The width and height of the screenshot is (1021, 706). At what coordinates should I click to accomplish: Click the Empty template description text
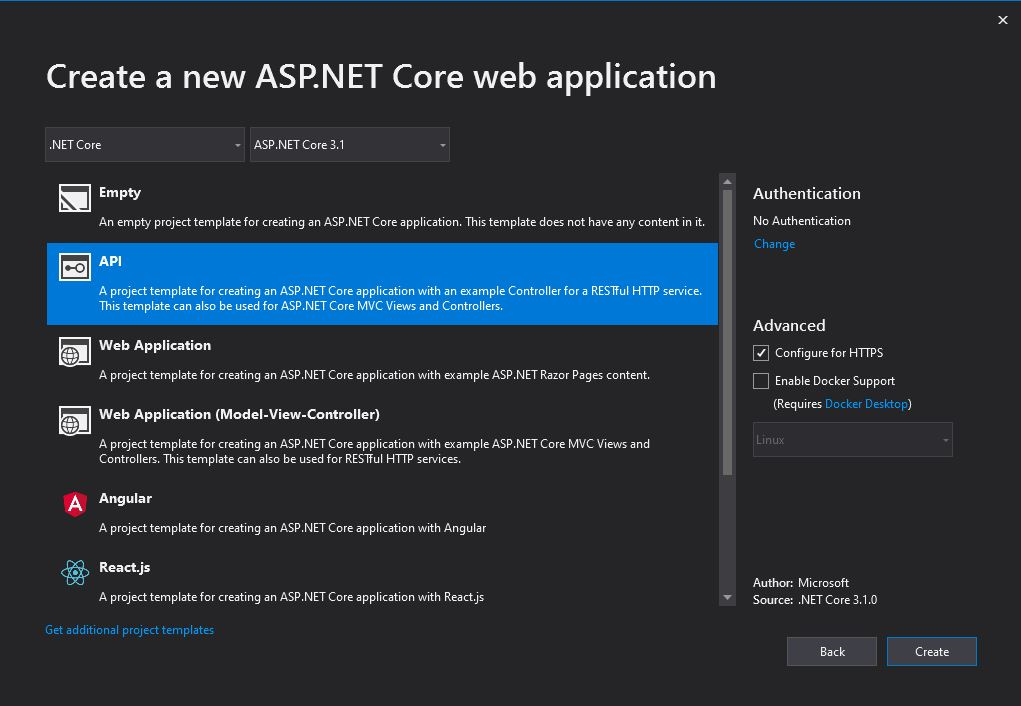(x=402, y=222)
